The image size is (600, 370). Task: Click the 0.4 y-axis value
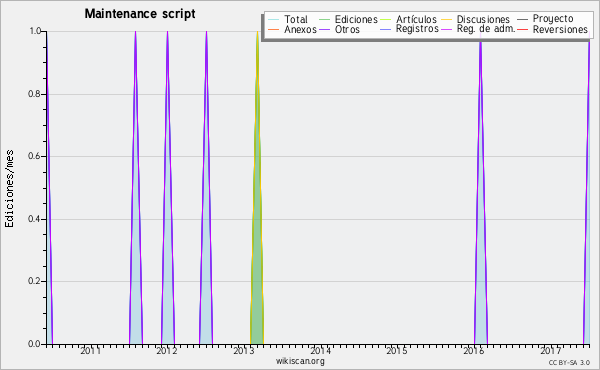click(x=34, y=219)
